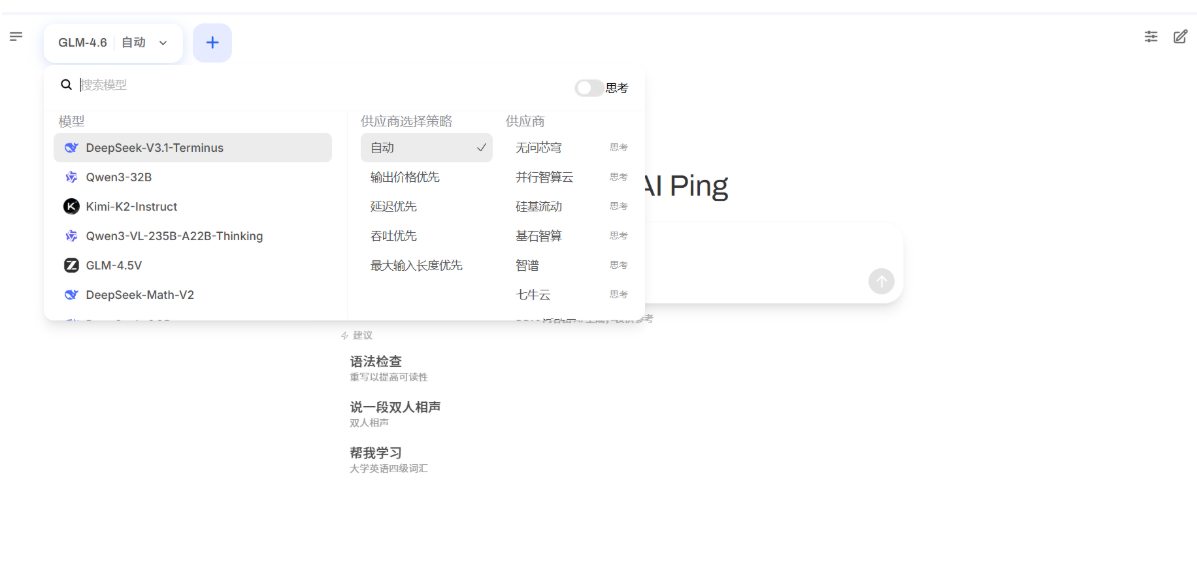Screen dimensions: 1197x572
Task: Click the plus icon to add model
Action: (212, 43)
